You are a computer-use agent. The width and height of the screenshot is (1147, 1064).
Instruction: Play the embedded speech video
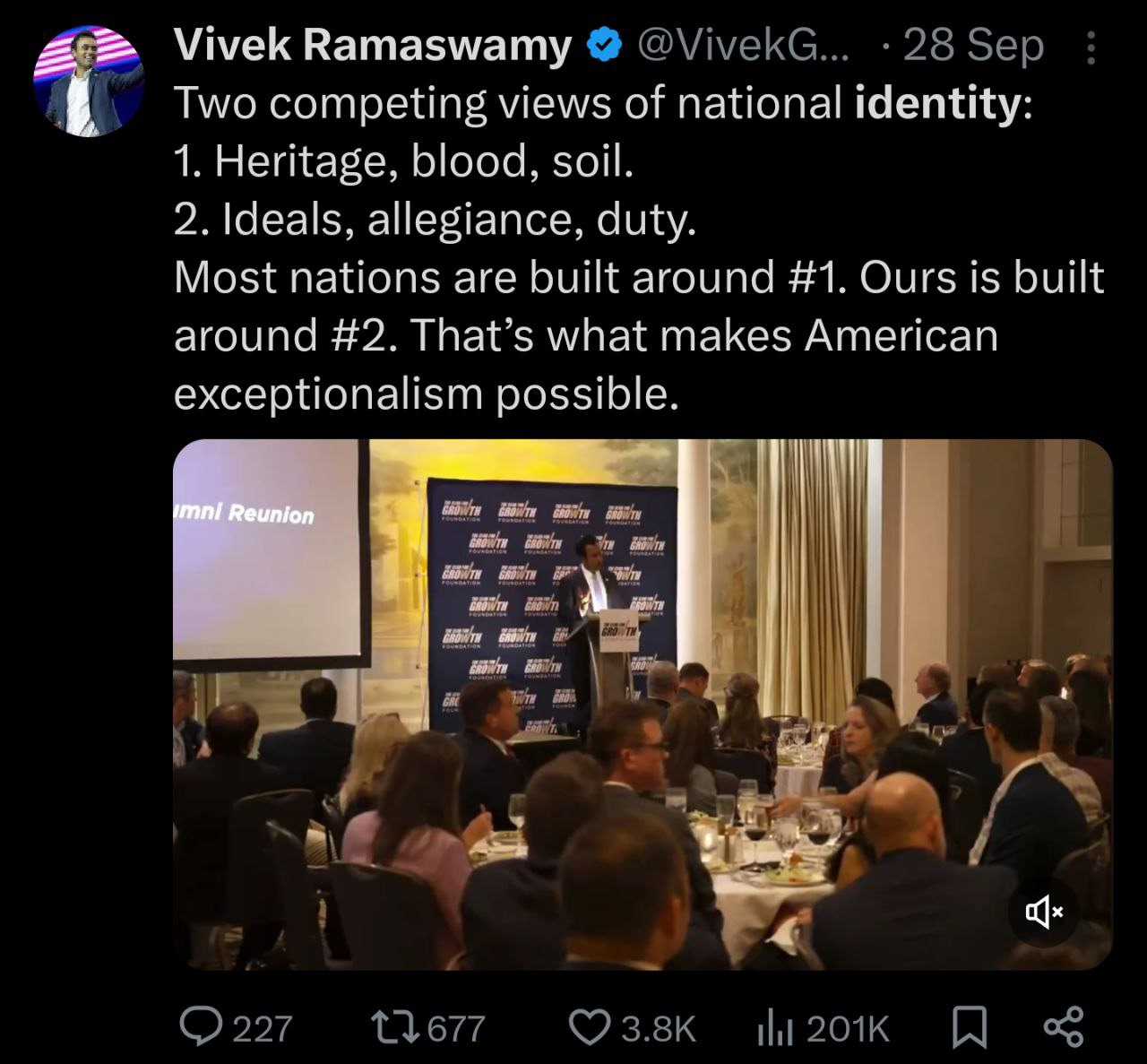(x=642, y=705)
